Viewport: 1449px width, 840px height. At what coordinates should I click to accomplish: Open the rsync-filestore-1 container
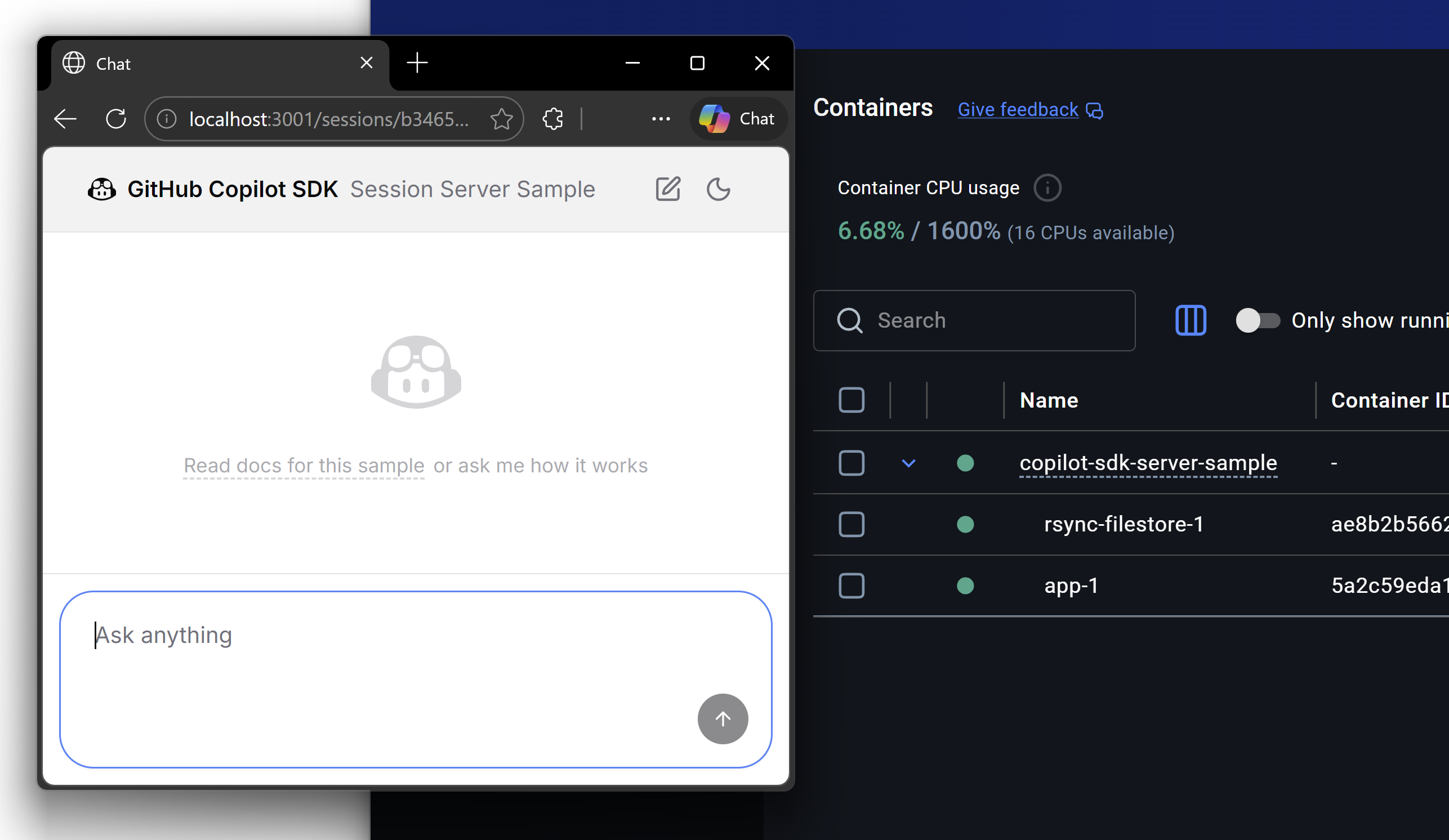click(1123, 524)
